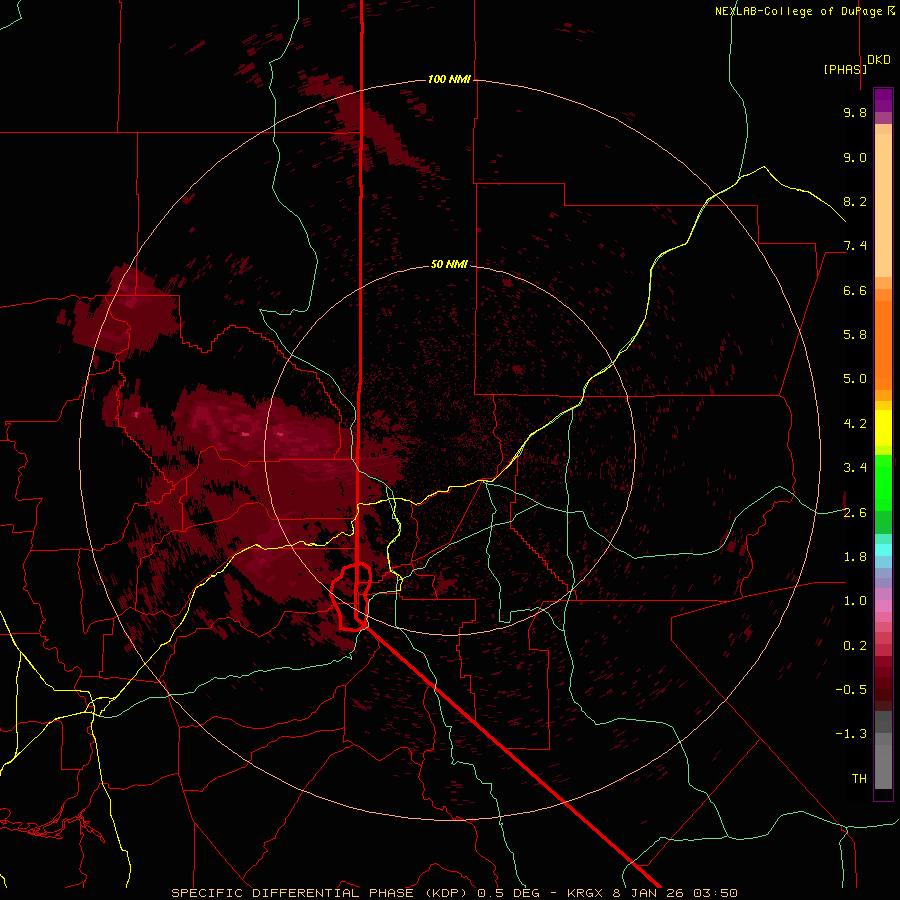Click the 03:50 timestamp in the caption
This screenshot has width=900, height=900.
click(715, 893)
